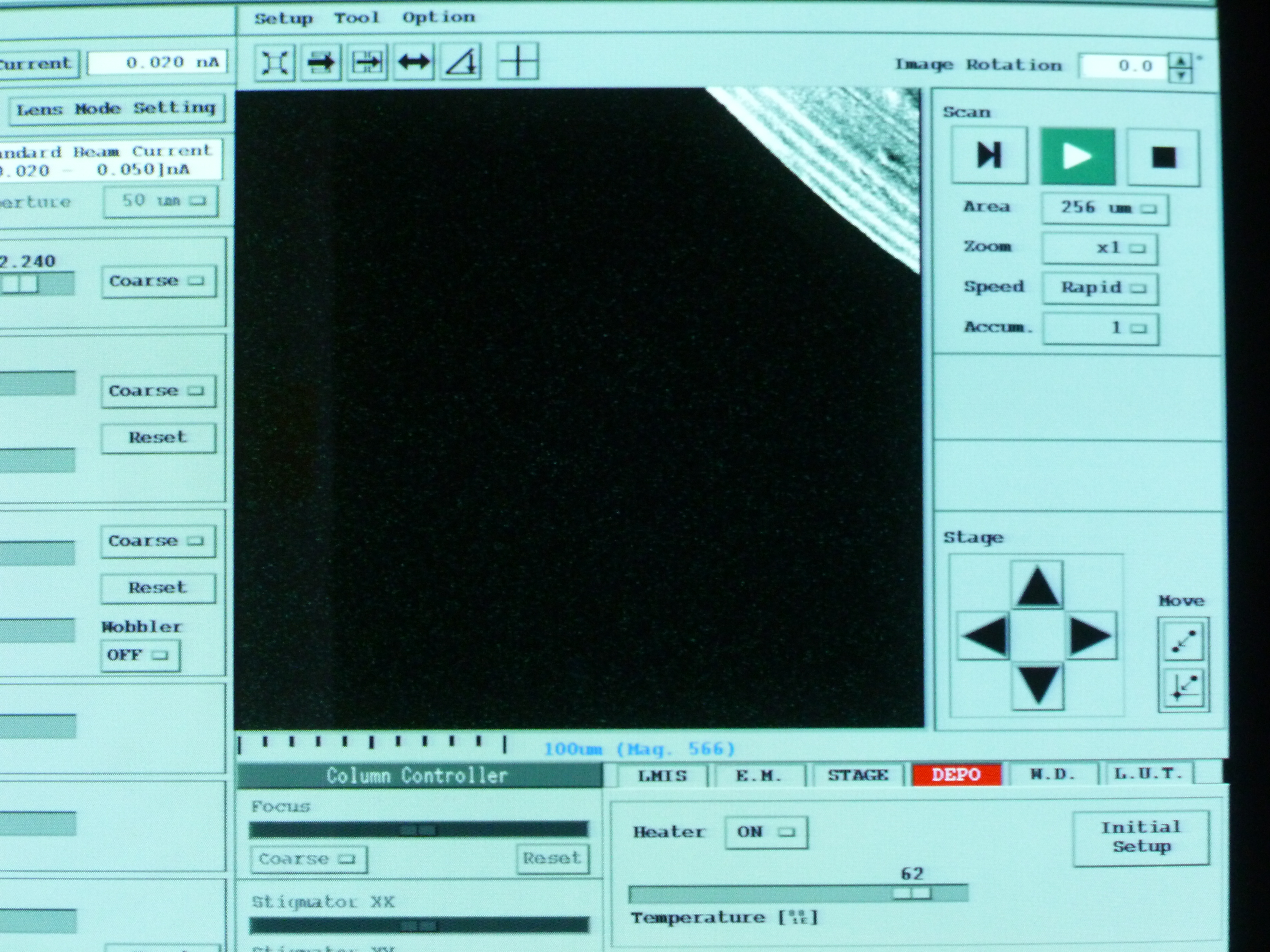Screen dimensions: 1270x952
Task: Toggle the Heater ON switch
Action: [765, 832]
